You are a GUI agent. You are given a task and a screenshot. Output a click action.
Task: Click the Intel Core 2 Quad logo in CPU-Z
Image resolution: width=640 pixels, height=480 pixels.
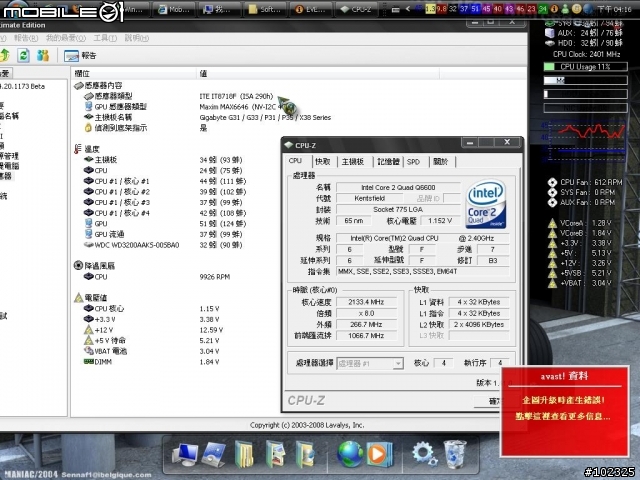486,204
